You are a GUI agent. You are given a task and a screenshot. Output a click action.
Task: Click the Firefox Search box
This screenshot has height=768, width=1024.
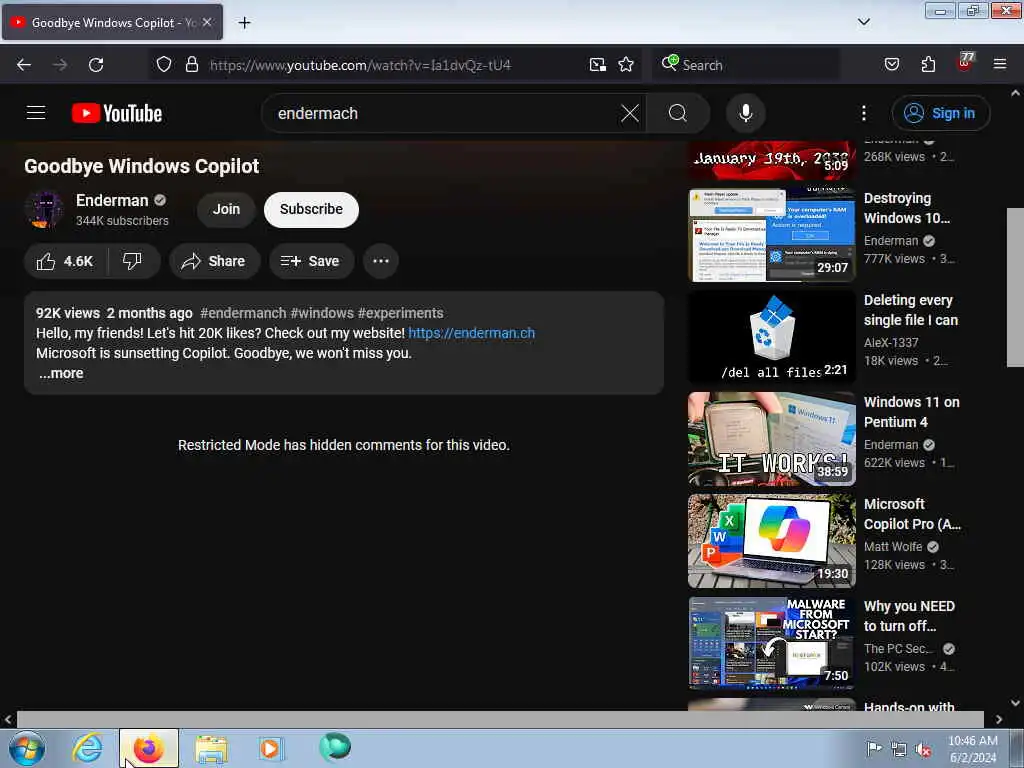746,65
